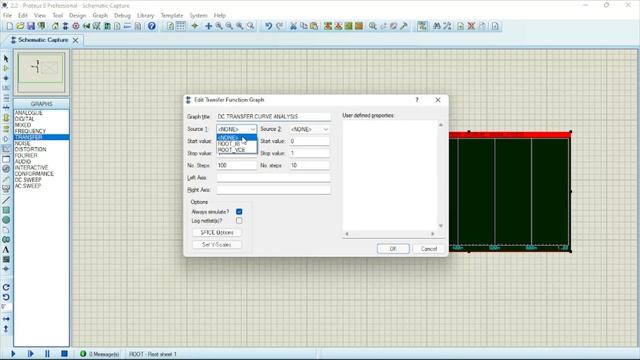
Task: Delete sheet using red X icon
Action: pyautogui.click(x=471, y=26)
